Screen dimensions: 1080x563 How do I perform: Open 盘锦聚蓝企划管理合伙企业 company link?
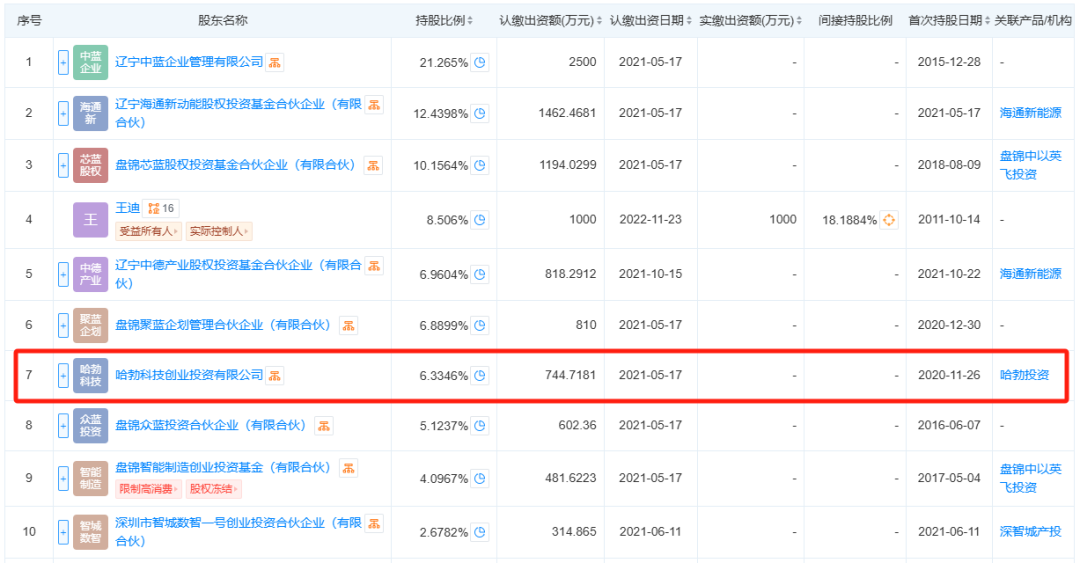click(x=222, y=325)
